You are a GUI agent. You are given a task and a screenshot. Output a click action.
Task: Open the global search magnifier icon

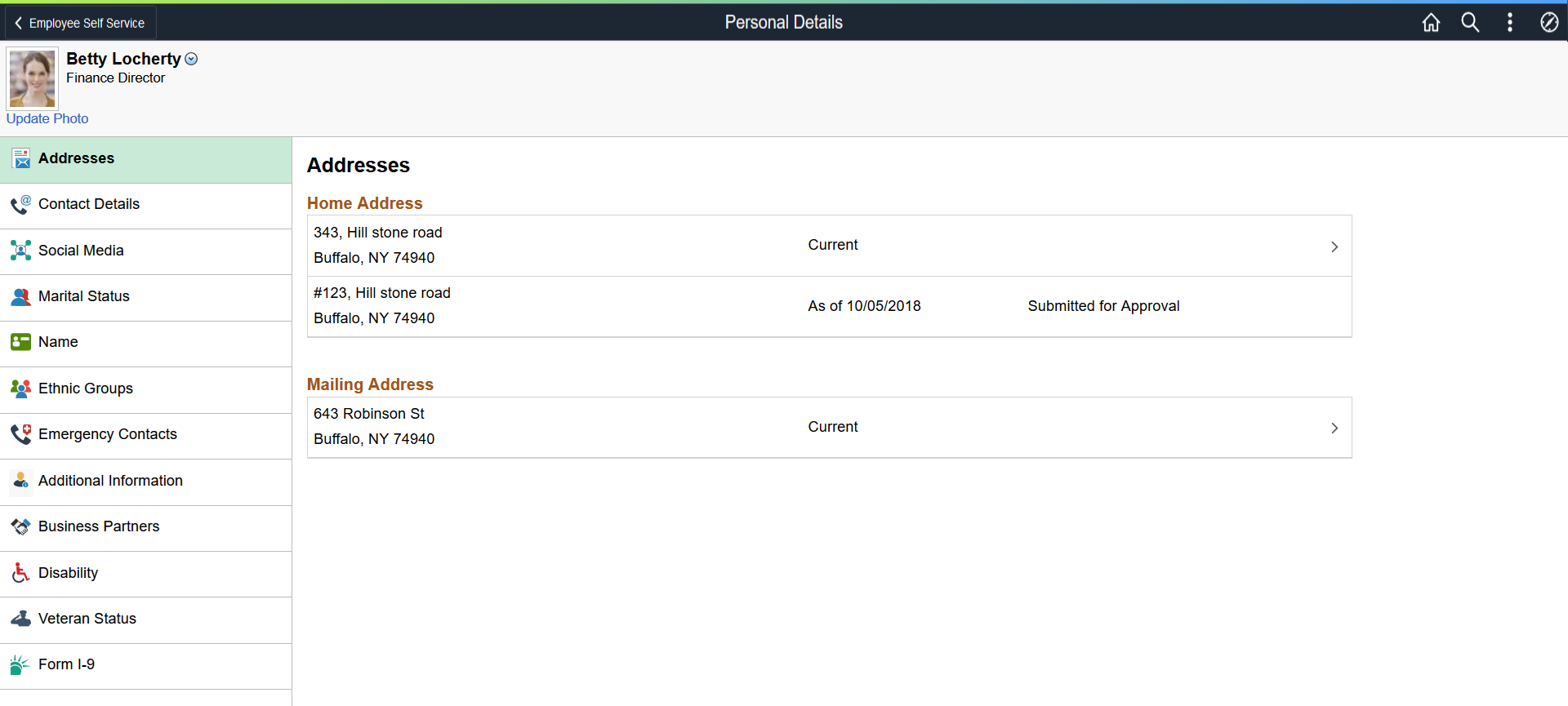coord(1470,22)
